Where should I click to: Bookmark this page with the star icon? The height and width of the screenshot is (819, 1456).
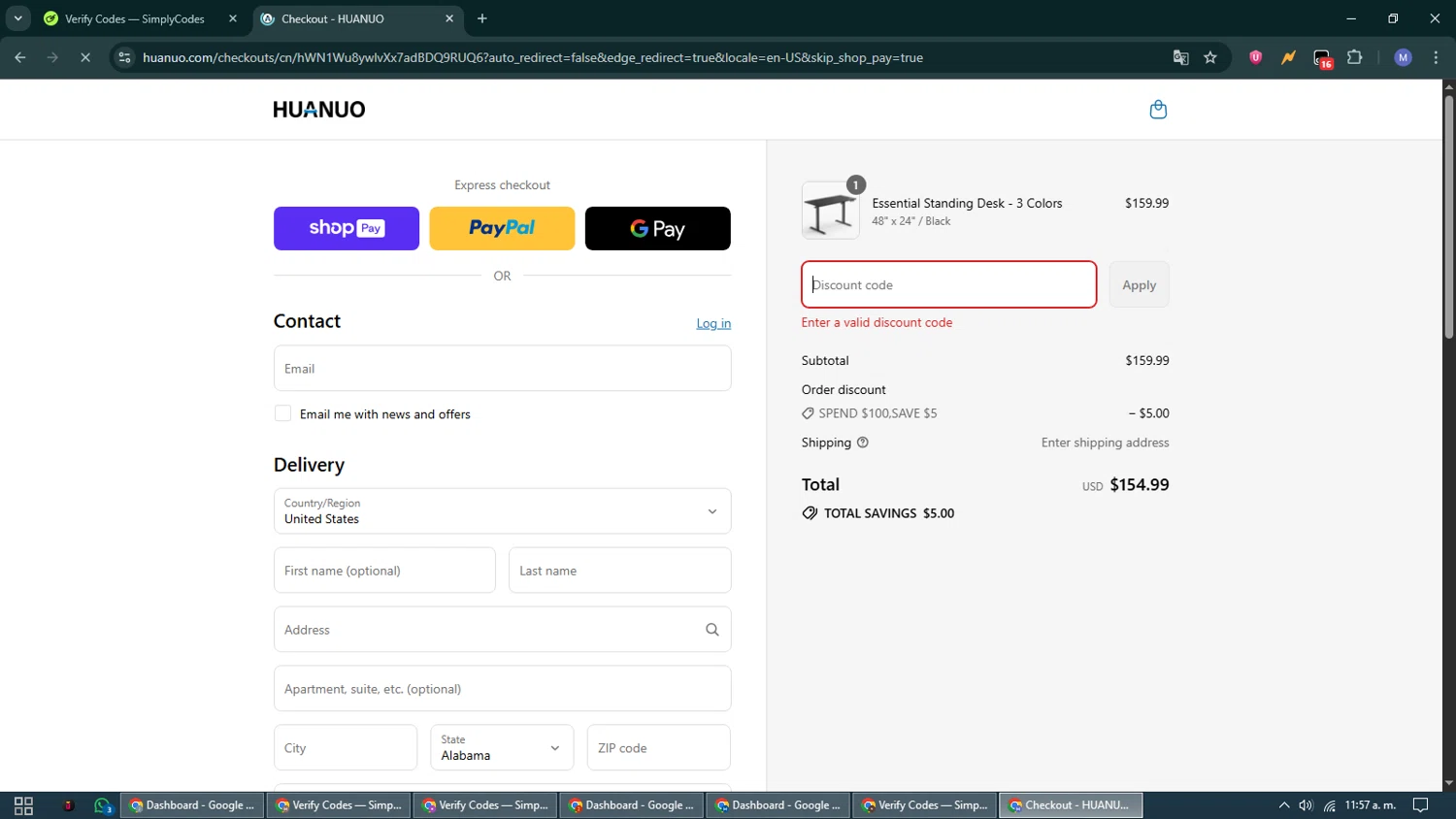[x=1210, y=57]
